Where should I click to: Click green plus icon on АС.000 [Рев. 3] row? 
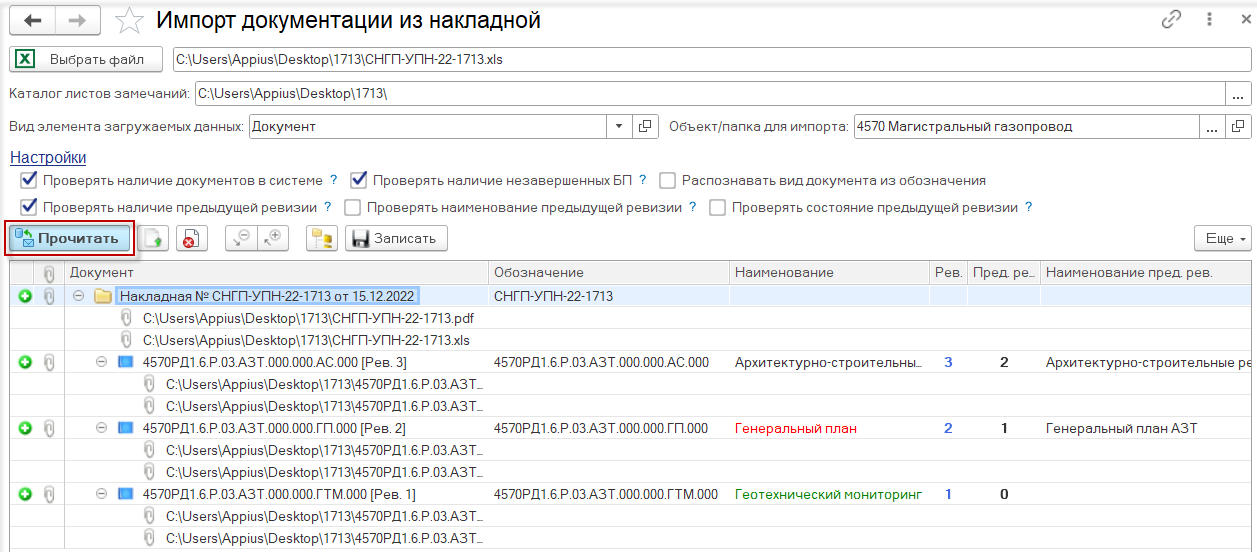pyautogui.click(x=25, y=362)
